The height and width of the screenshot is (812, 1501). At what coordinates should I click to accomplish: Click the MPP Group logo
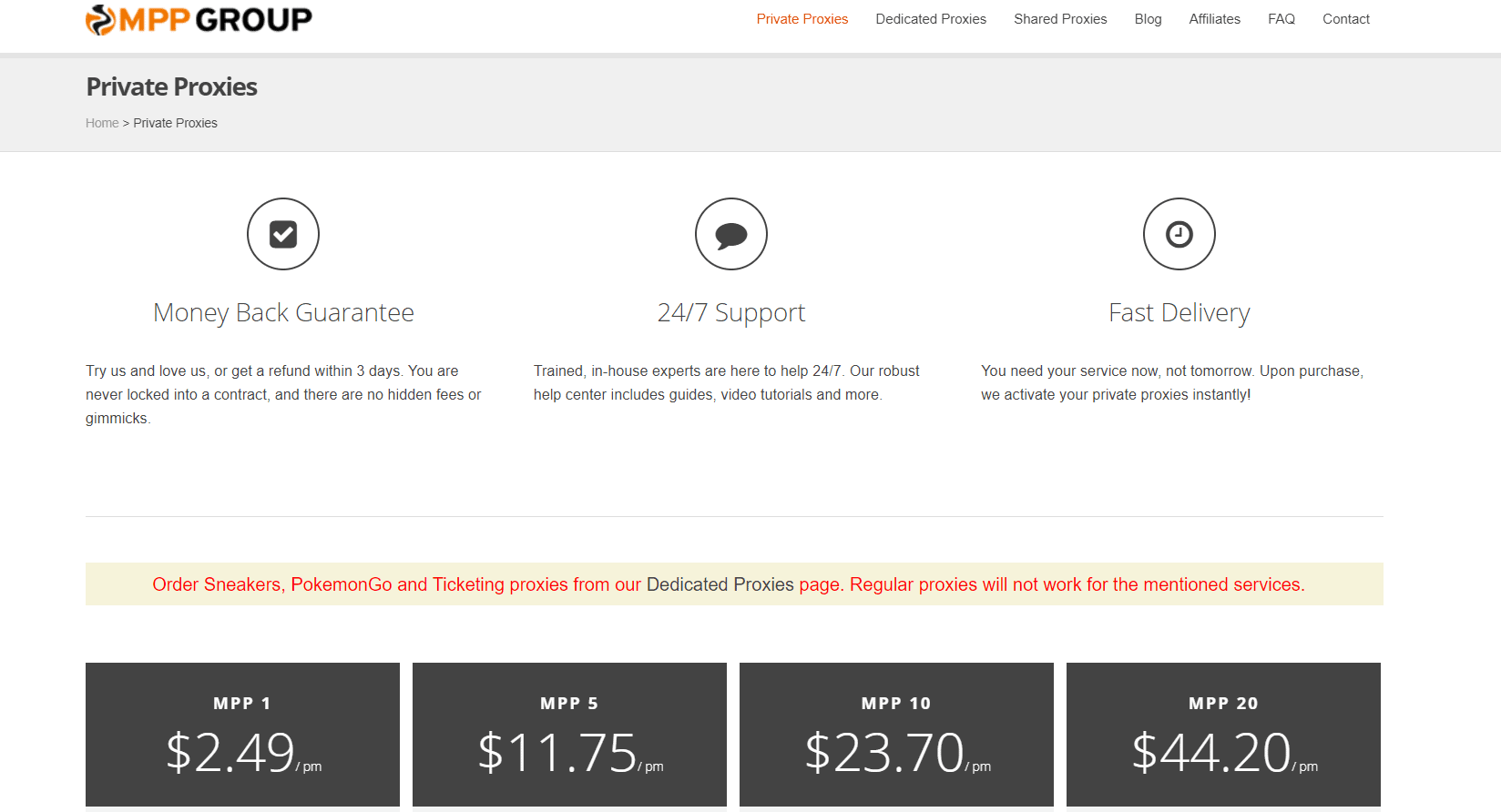(x=199, y=19)
